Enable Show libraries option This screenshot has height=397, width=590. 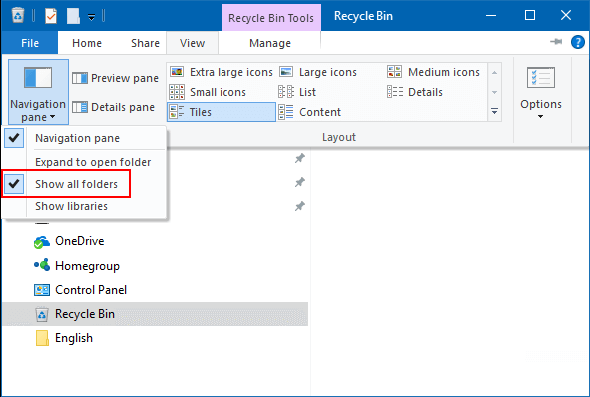[84, 206]
